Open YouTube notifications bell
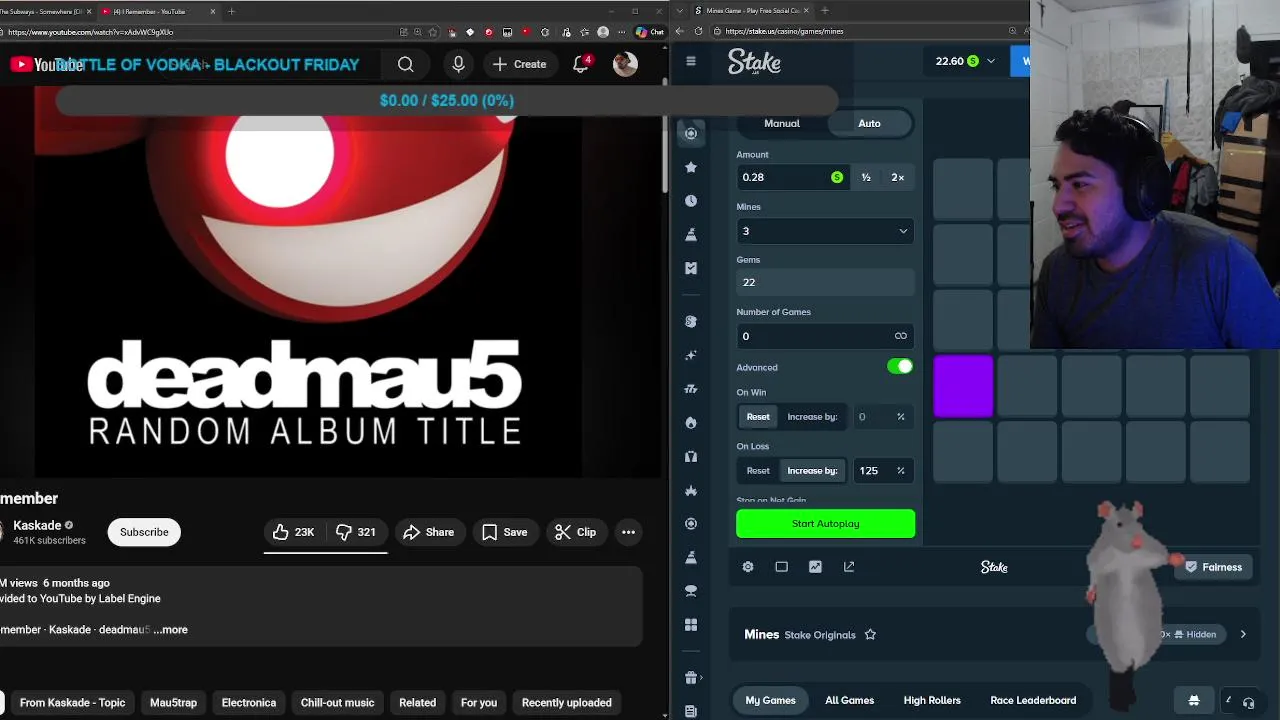Screen dimensions: 1280x720 [x=581, y=64]
